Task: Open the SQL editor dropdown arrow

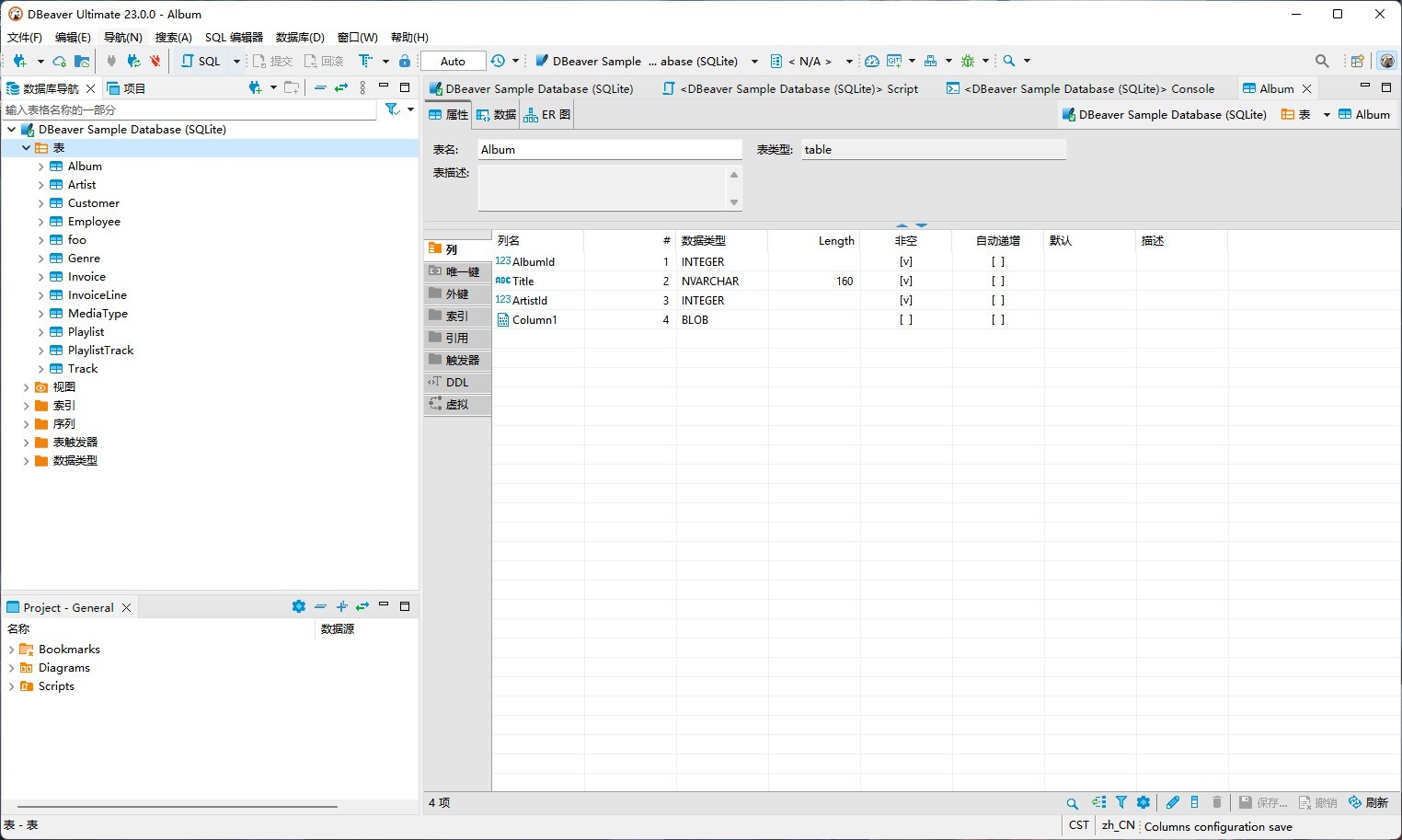Action: pos(236,61)
